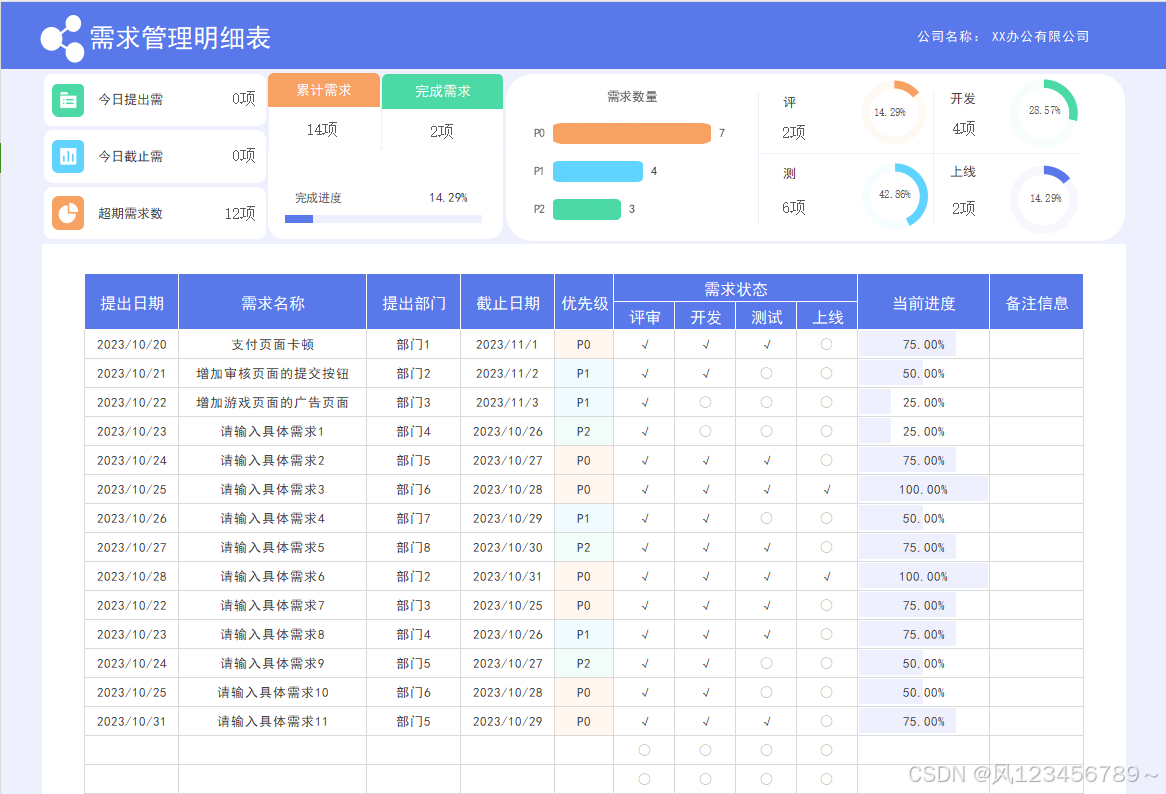Viewport: 1166px width, 794px height.
Task: Toggle 测试 status for 请输入具体需求10
Action: pyautogui.click(x=766, y=692)
